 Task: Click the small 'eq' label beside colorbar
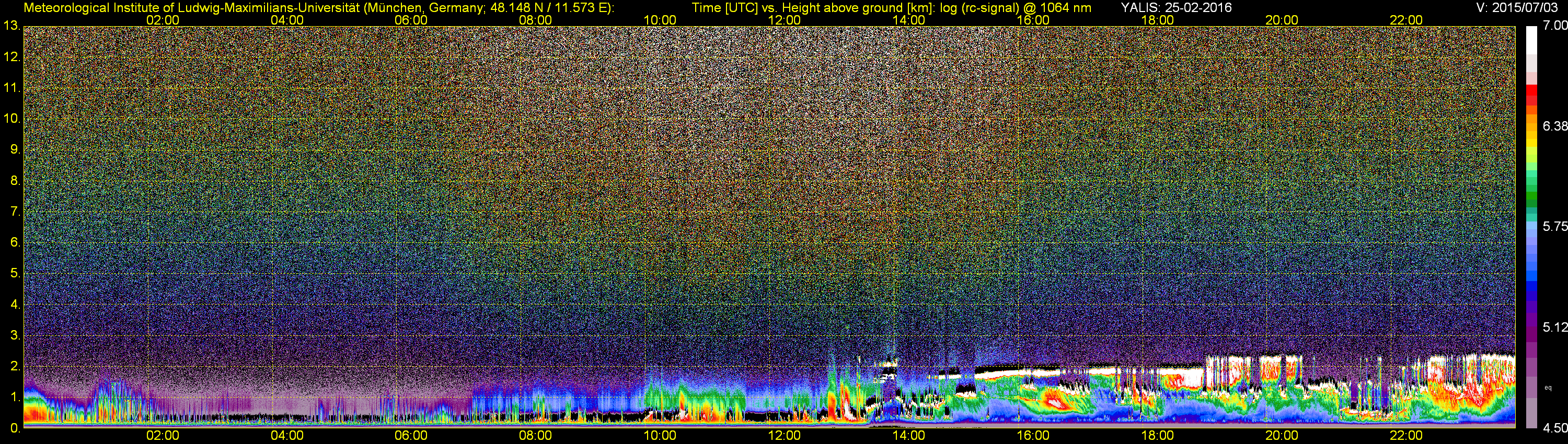pyautogui.click(x=1548, y=388)
